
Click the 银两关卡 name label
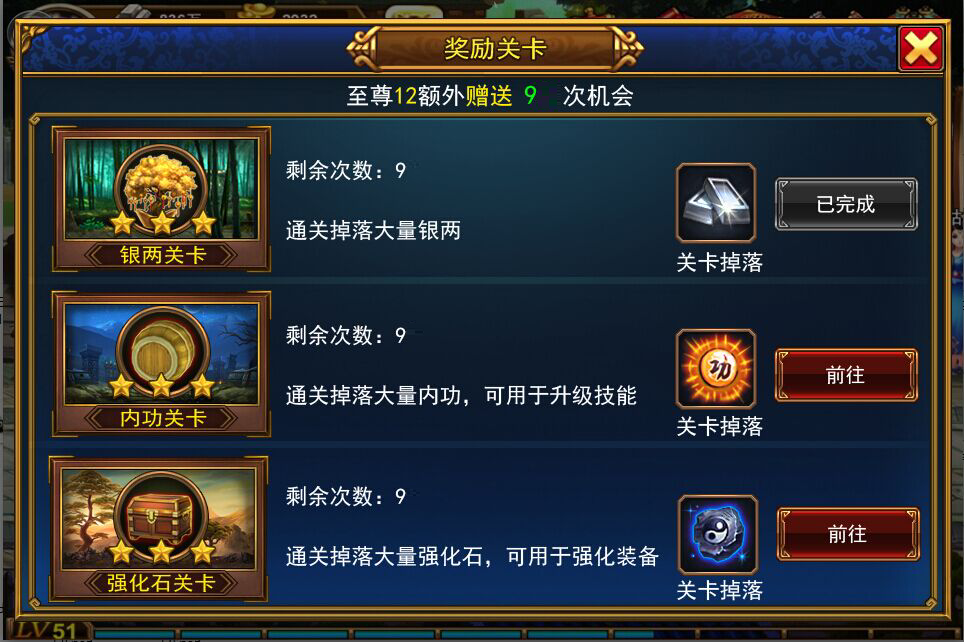[x=162, y=255]
